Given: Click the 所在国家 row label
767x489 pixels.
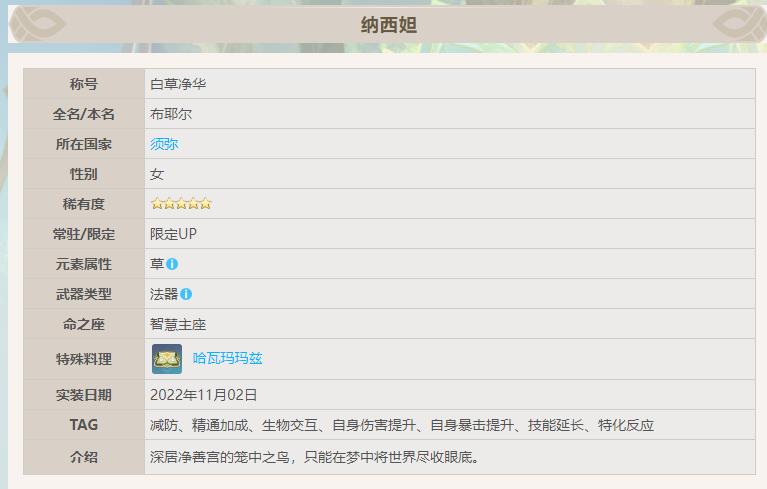Looking at the screenshot, I should (84, 144).
